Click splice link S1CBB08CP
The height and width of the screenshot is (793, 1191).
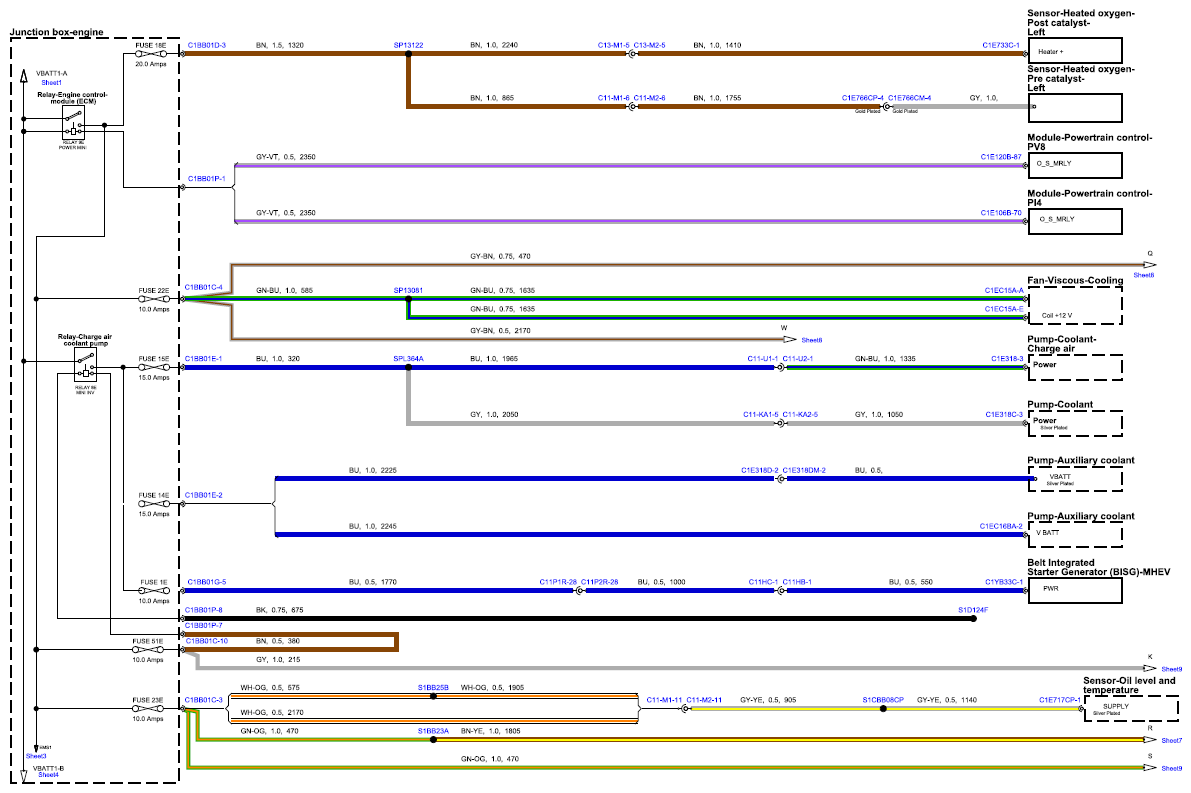[x=883, y=700]
